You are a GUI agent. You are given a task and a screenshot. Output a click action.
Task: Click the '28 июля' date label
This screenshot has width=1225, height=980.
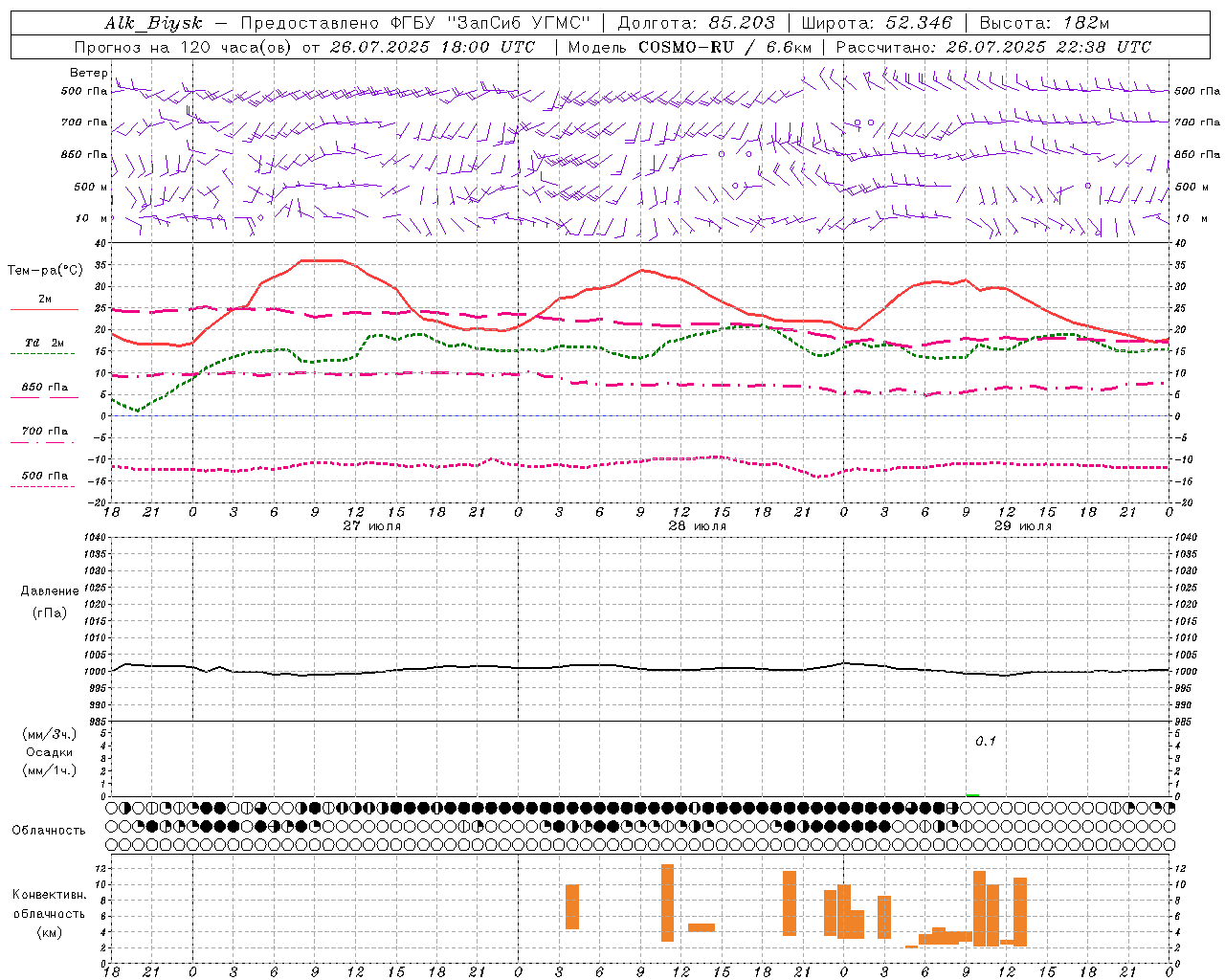[x=697, y=525]
